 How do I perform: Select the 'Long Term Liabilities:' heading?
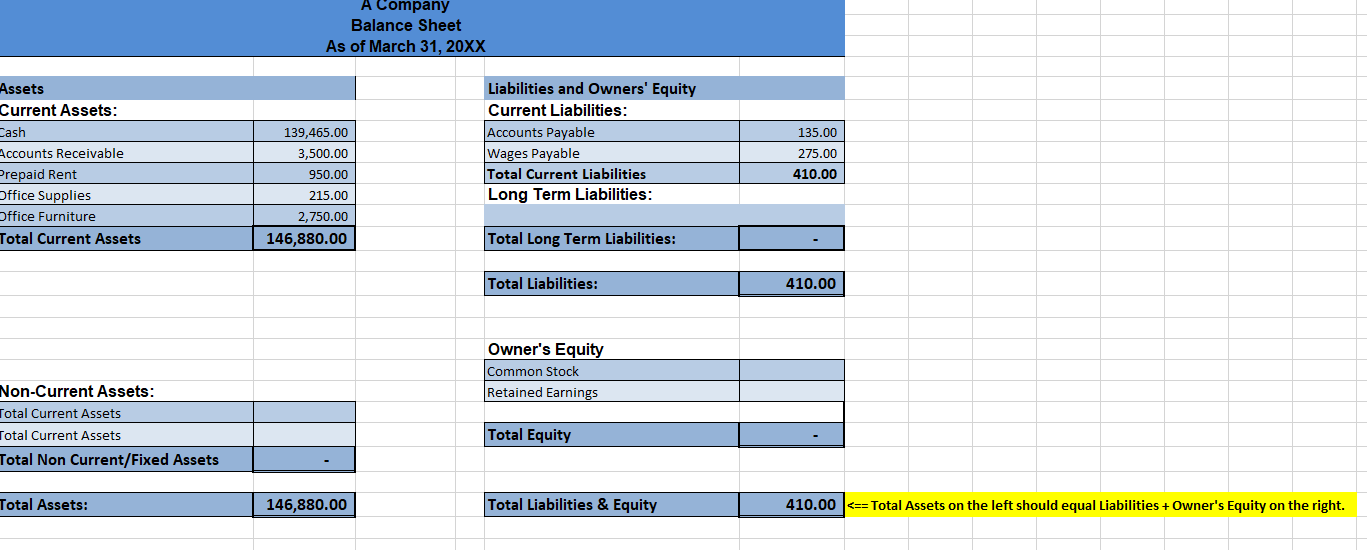pos(570,194)
